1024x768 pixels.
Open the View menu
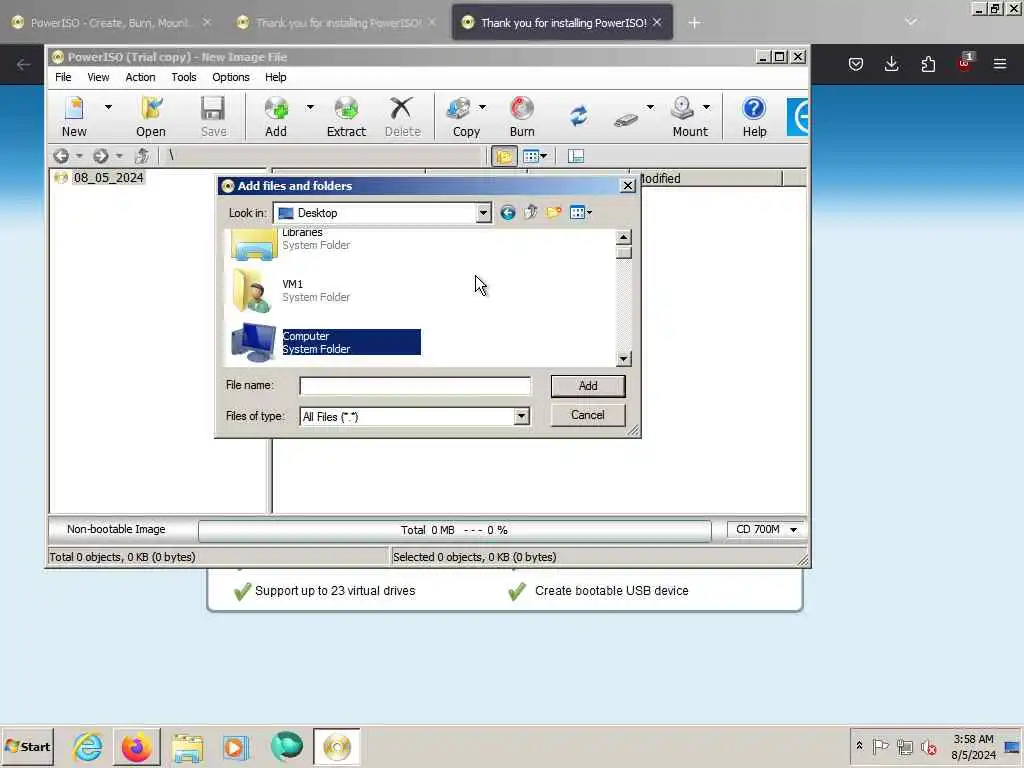99,77
